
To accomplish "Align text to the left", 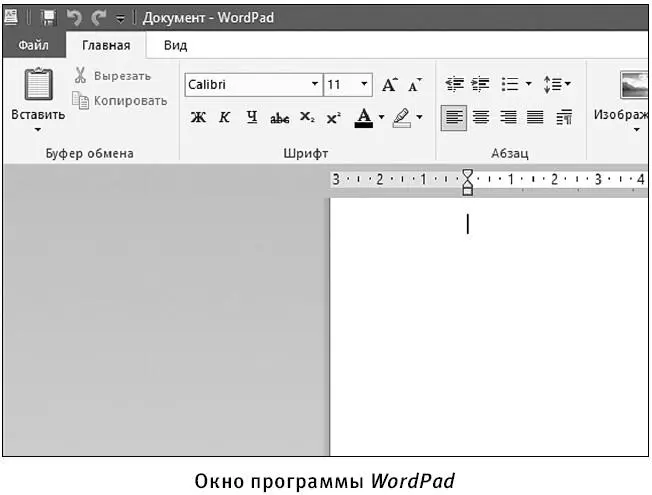I will point(454,118).
